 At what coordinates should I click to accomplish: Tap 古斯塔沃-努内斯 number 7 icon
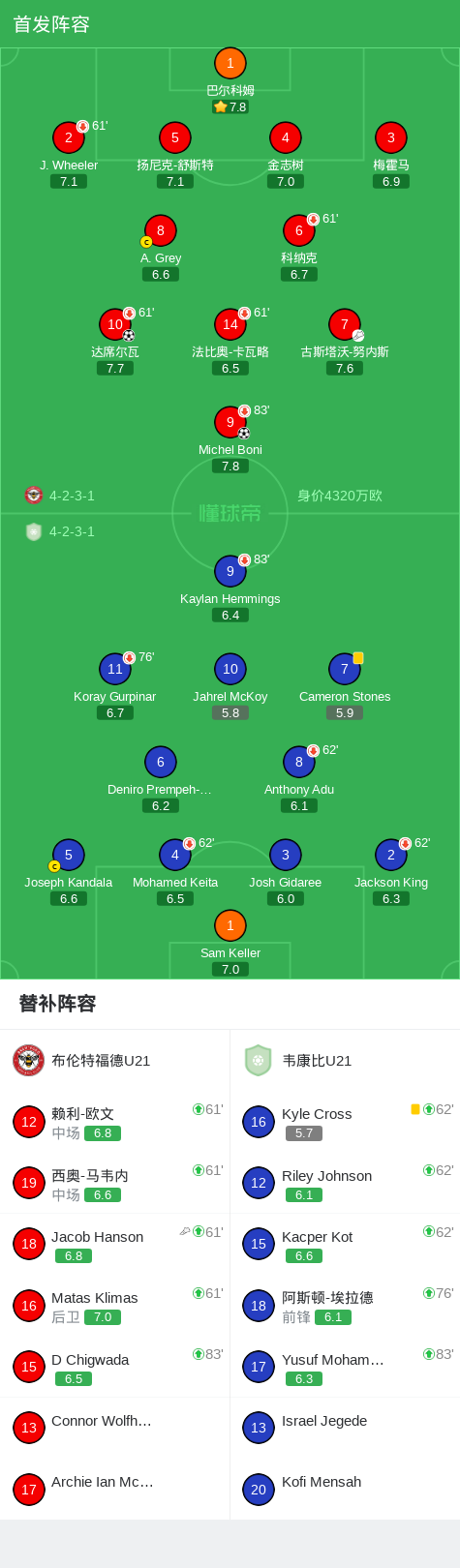345,324
